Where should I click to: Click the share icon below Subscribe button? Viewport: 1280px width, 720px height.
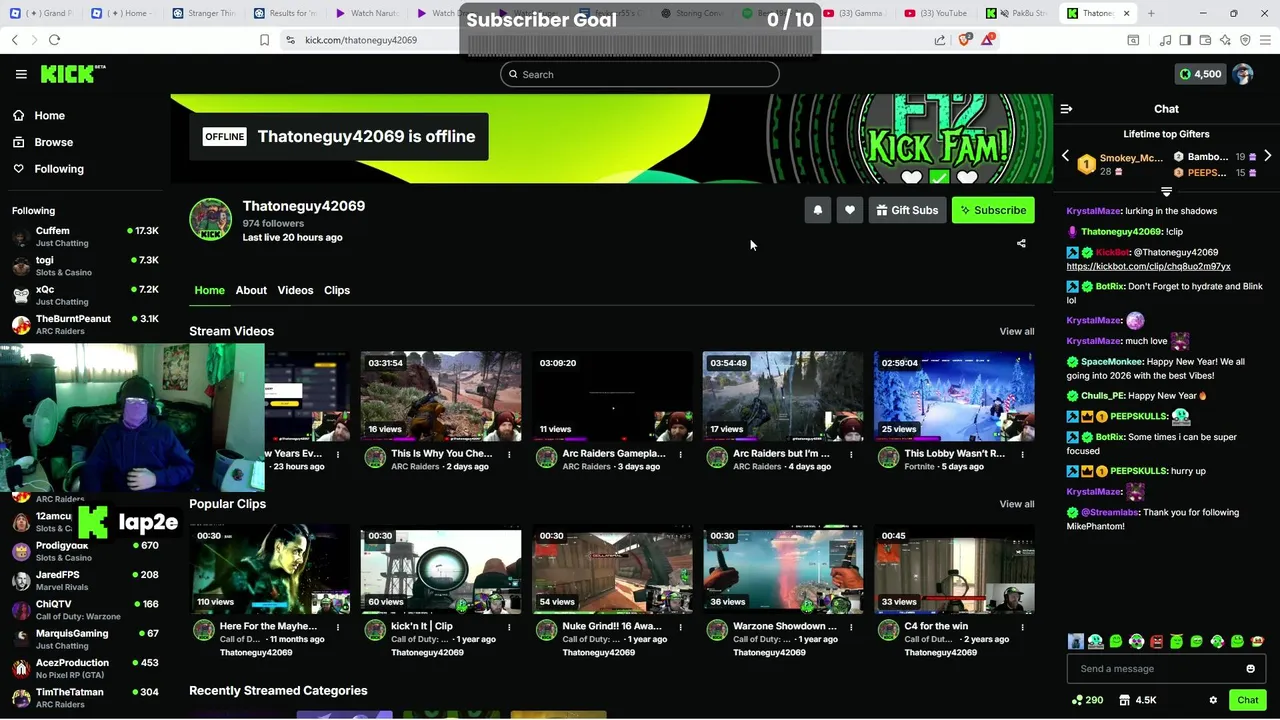[1021, 243]
